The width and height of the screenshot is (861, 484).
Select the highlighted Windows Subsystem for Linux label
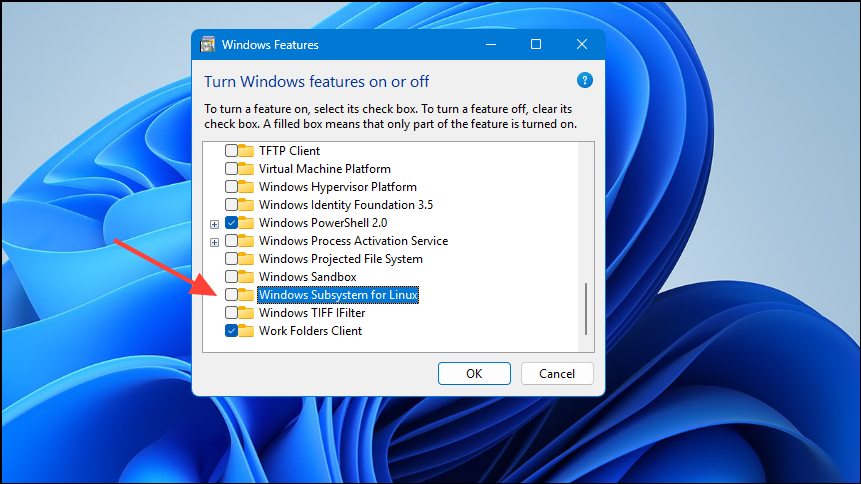coord(338,295)
